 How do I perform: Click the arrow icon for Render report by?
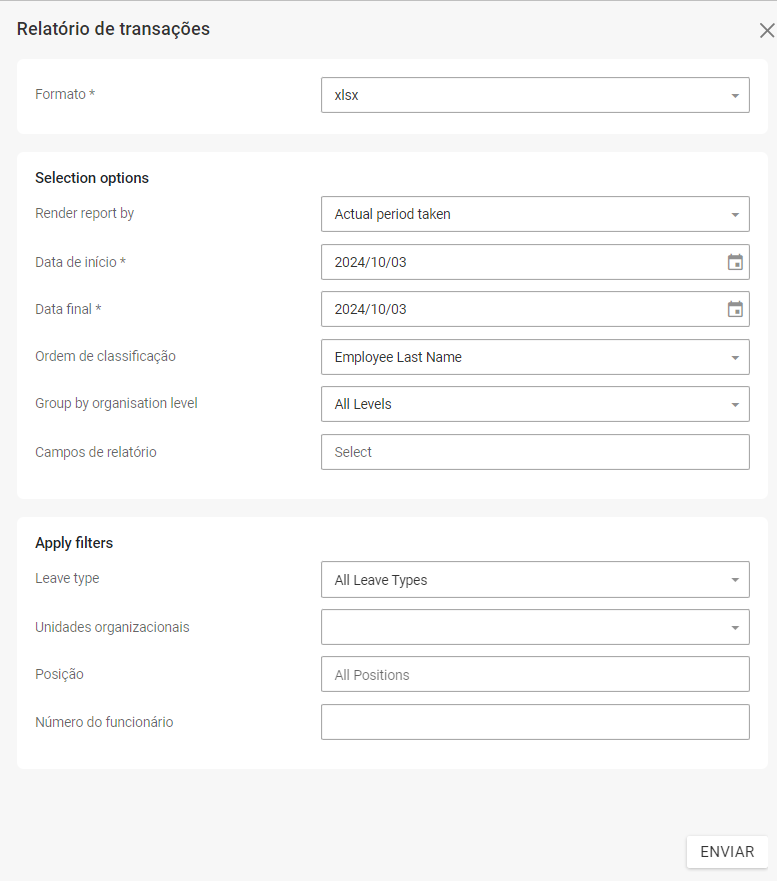point(735,214)
